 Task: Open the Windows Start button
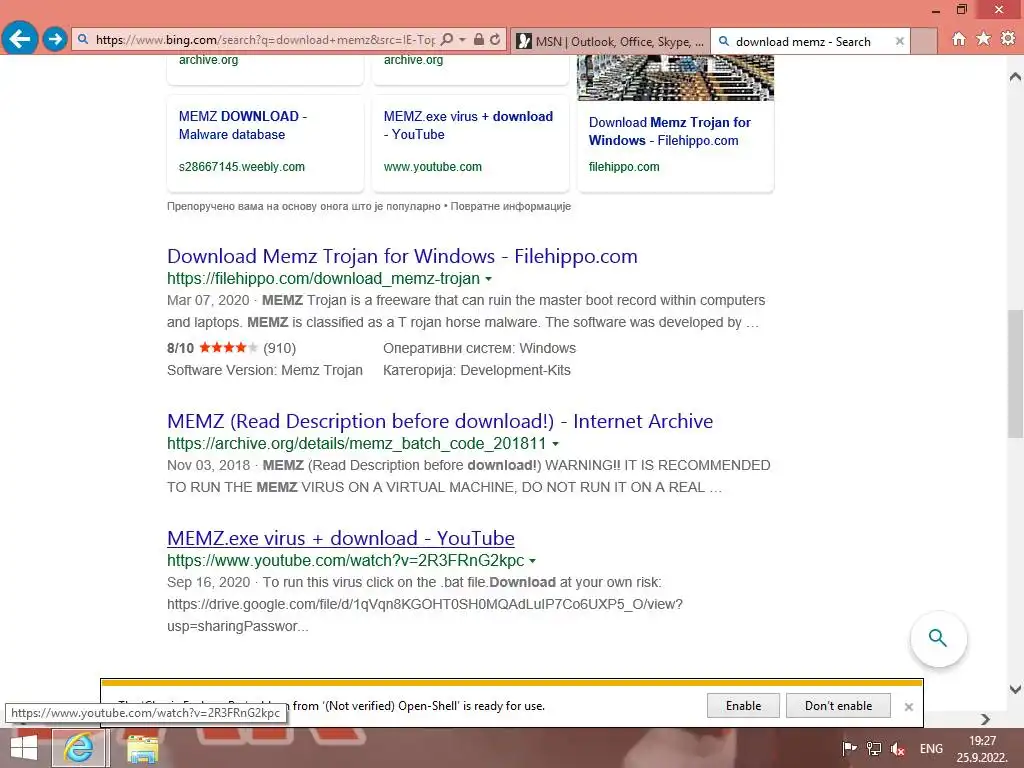tap(24, 748)
